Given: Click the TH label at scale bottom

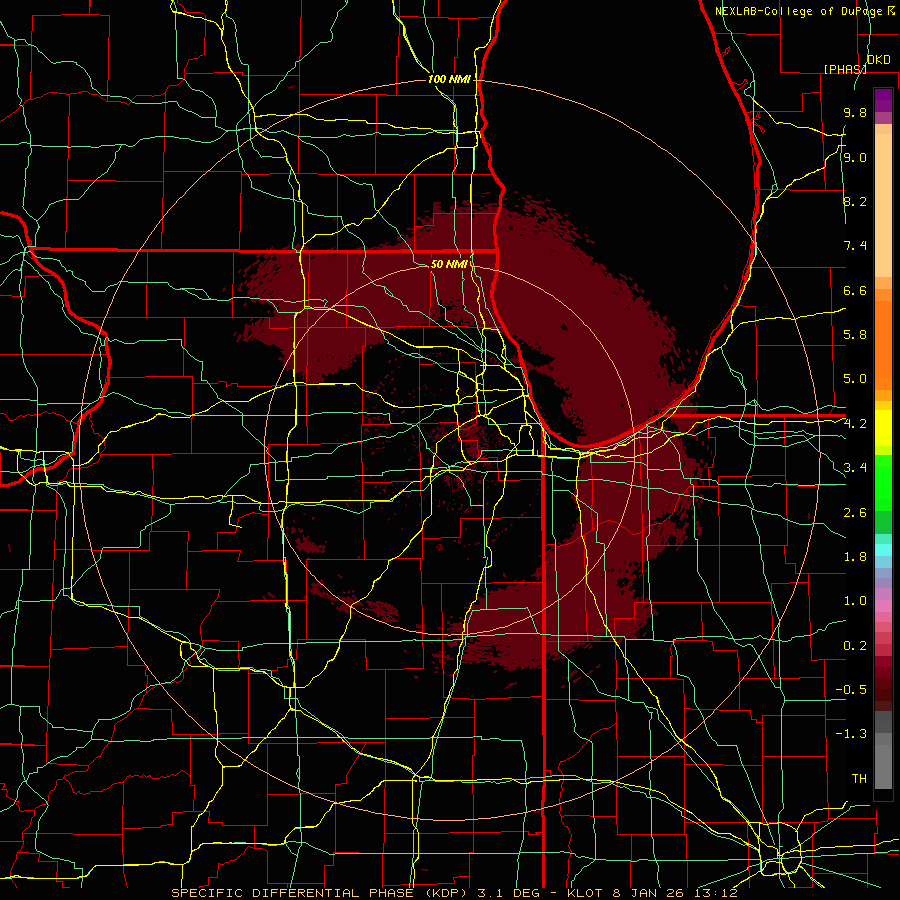Looking at the screenshot, I should coord(859,779).
